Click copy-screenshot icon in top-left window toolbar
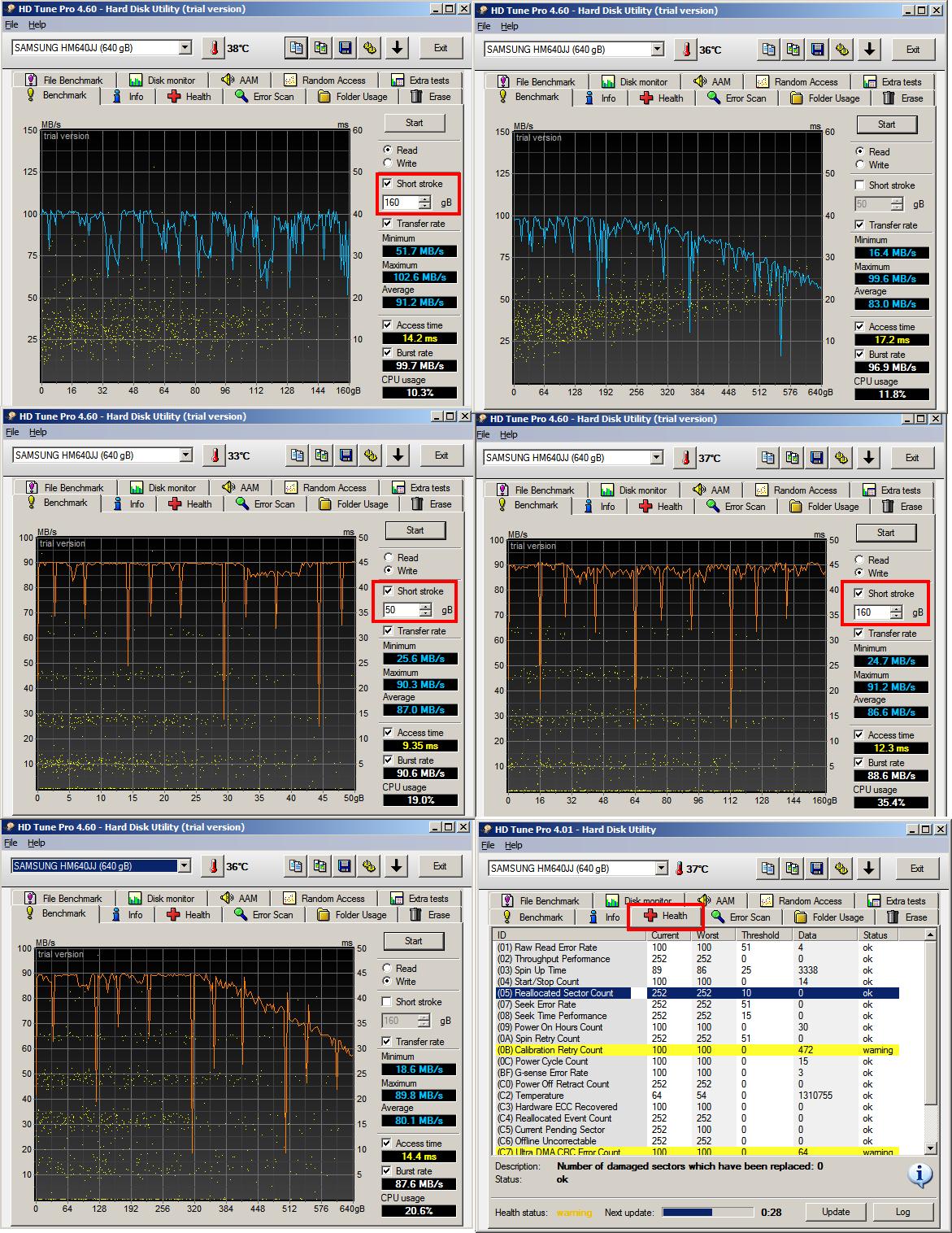This screenshot has width=952, height=1233. [321, 48]
